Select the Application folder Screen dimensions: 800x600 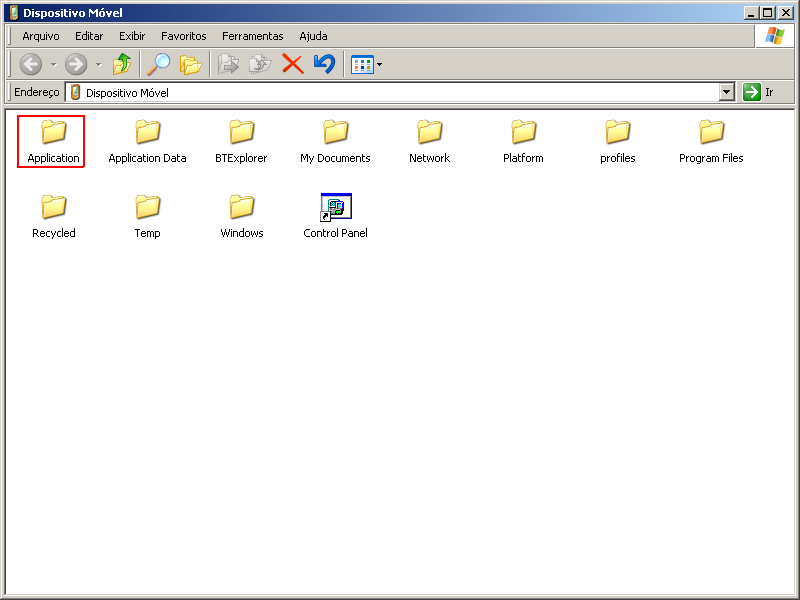pos(54,141)
